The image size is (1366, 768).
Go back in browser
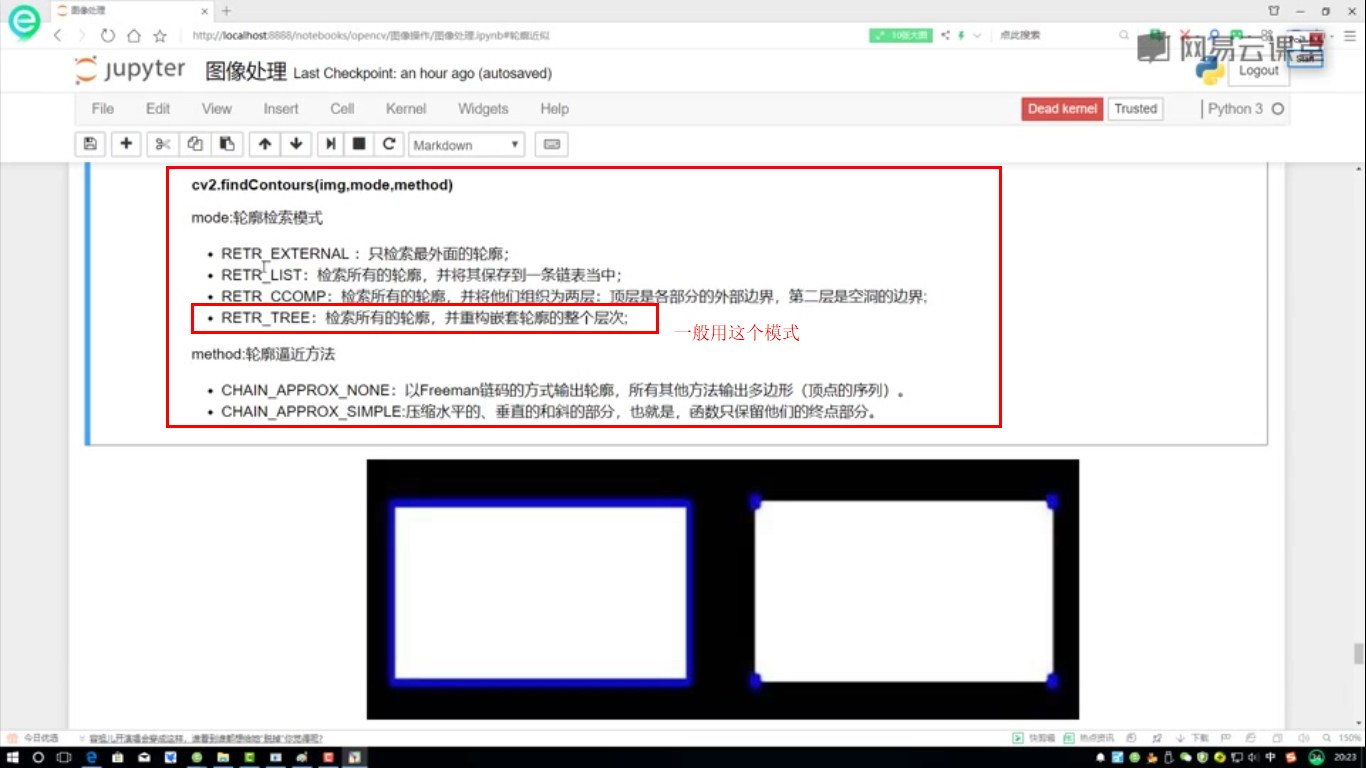tap(57, 35)
